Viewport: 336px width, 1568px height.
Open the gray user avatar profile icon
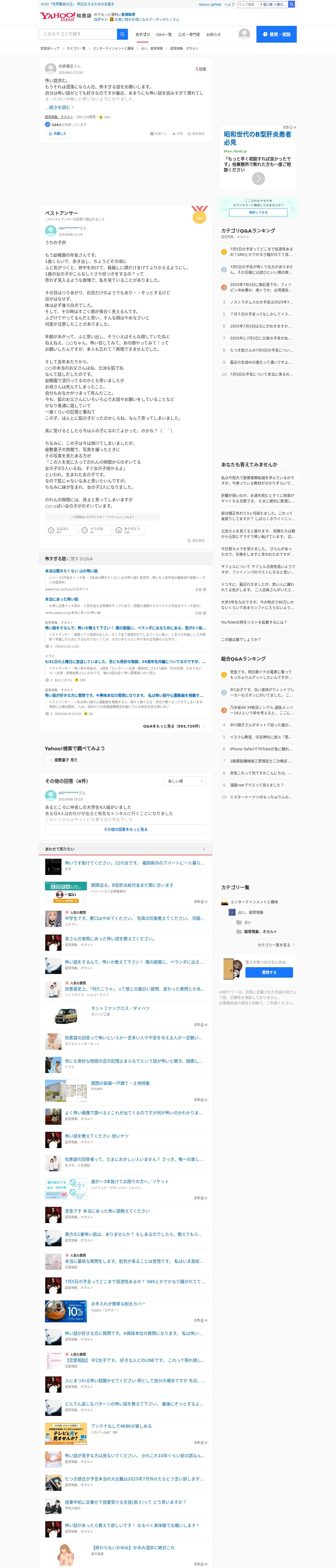(244, 34)
